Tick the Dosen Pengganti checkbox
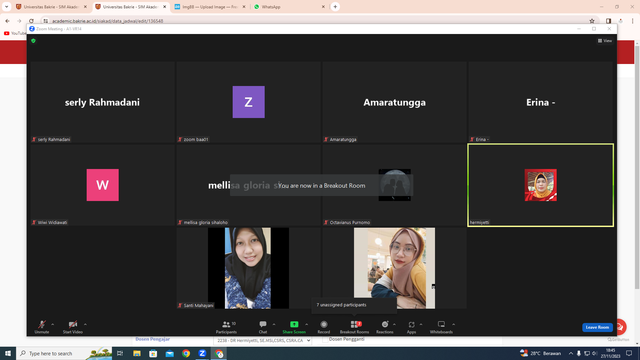This screenshot has height=360, width=640. (325, 339)
